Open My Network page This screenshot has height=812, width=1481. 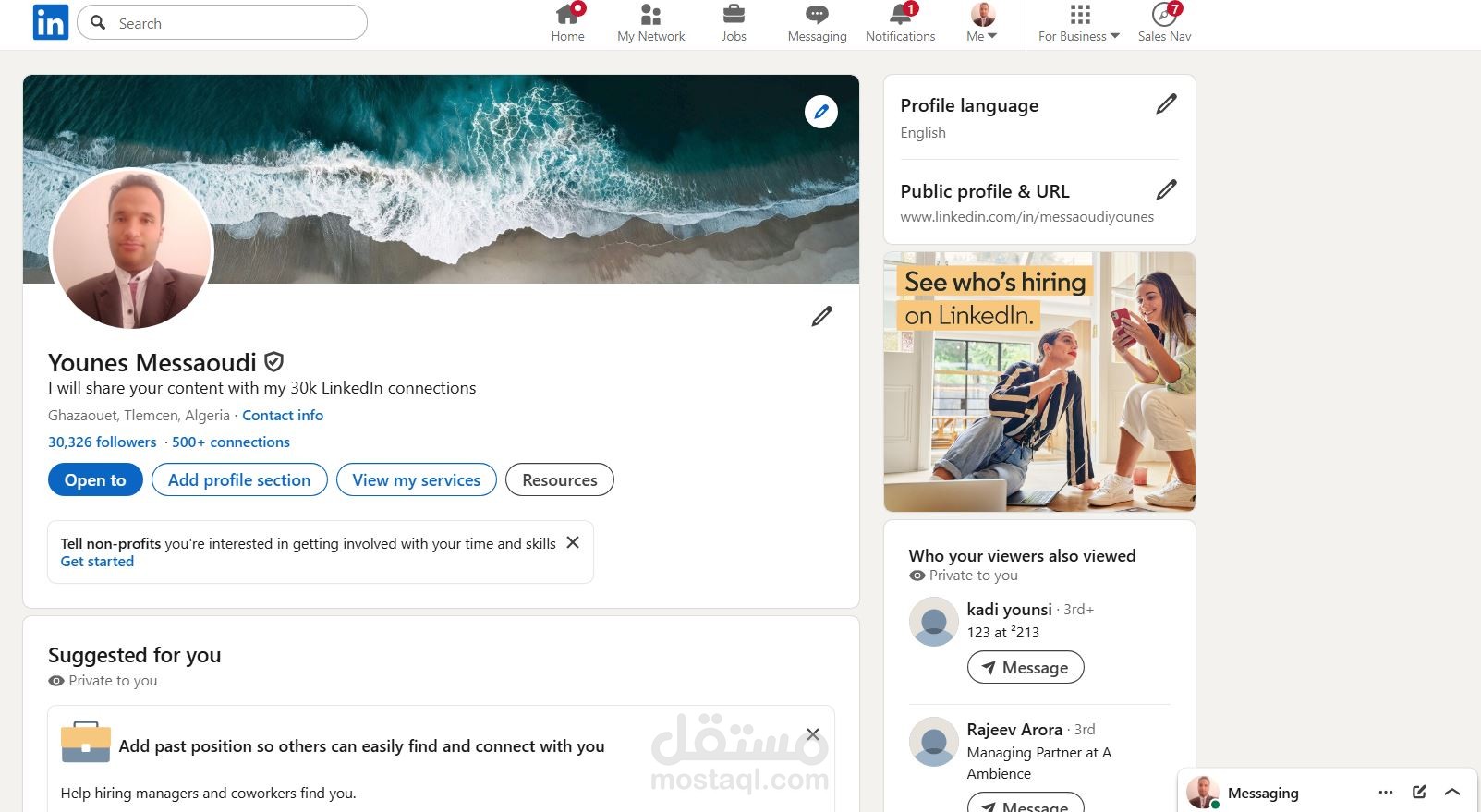(650, 24)
